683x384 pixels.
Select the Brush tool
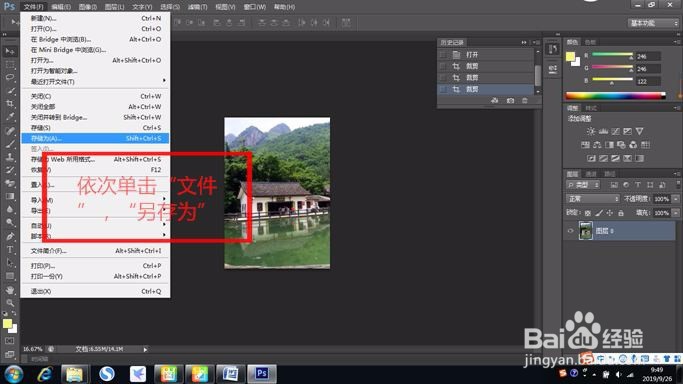click(10, 144)
